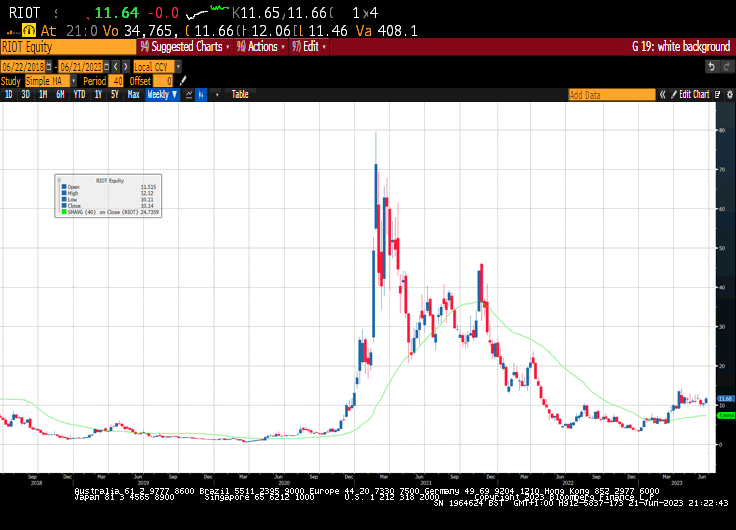Click the Period field showing 40
736x530 pixels.
[116, 81]
